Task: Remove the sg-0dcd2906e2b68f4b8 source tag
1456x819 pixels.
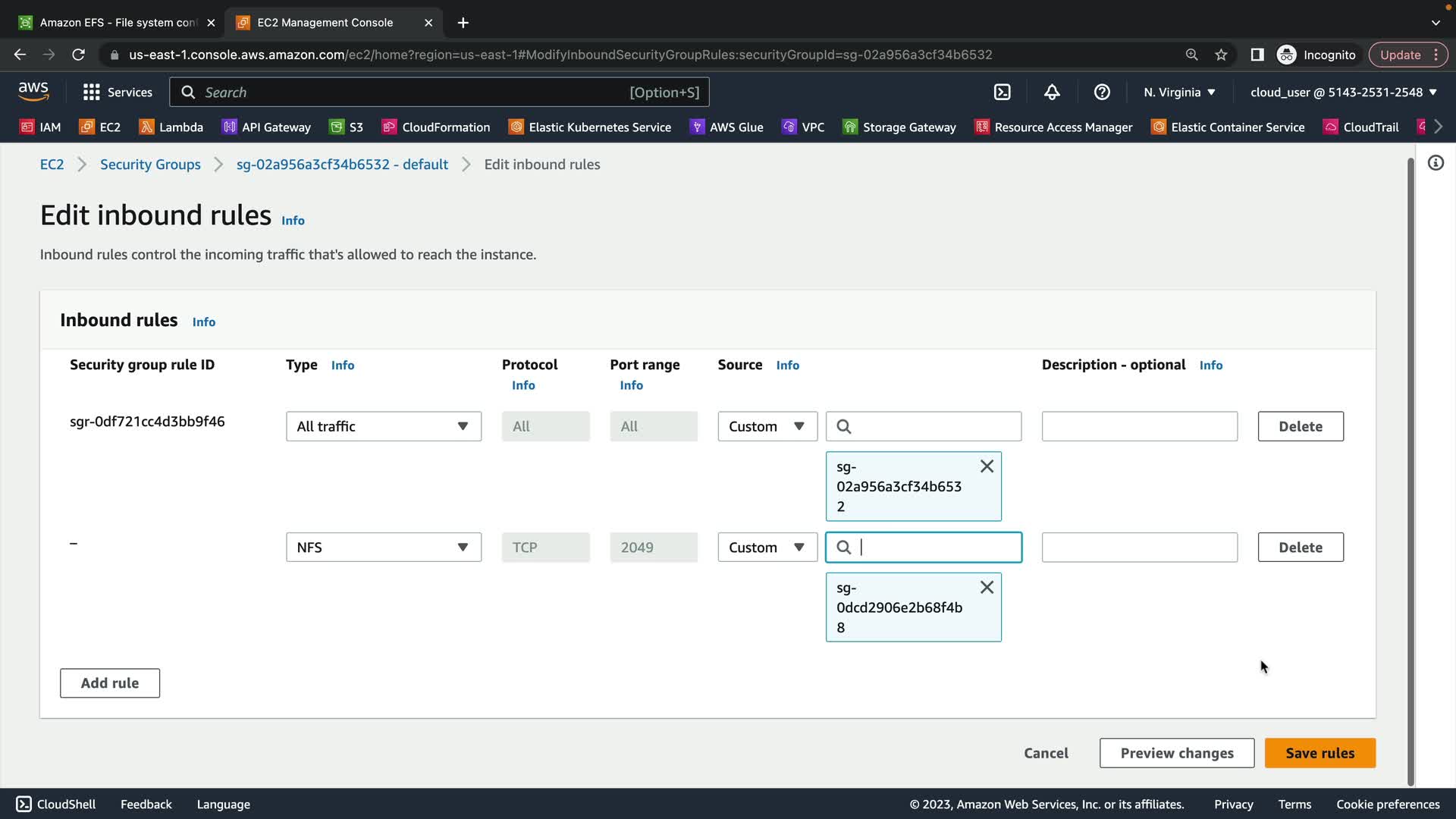Action: point(987,588)
